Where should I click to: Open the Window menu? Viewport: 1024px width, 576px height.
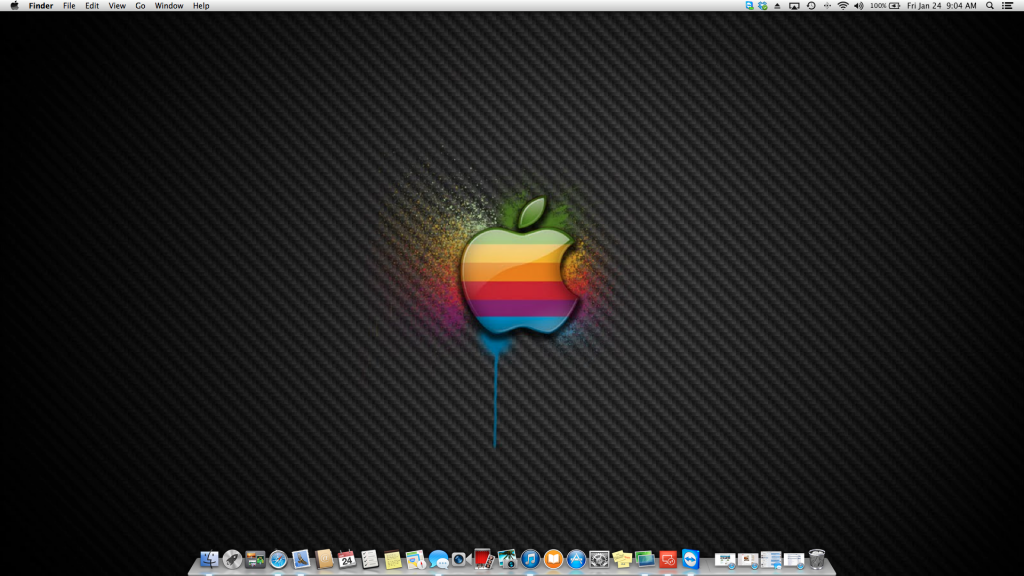(x=168, y=5)
